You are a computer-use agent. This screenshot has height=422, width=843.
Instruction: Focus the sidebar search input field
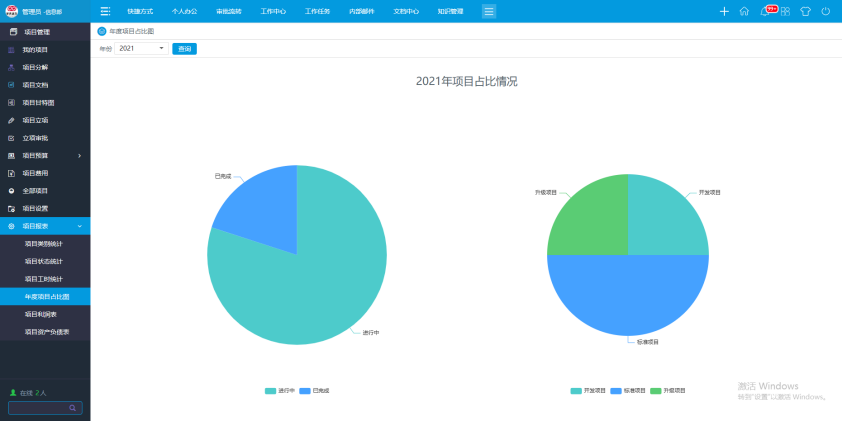[x=36, y=408]
